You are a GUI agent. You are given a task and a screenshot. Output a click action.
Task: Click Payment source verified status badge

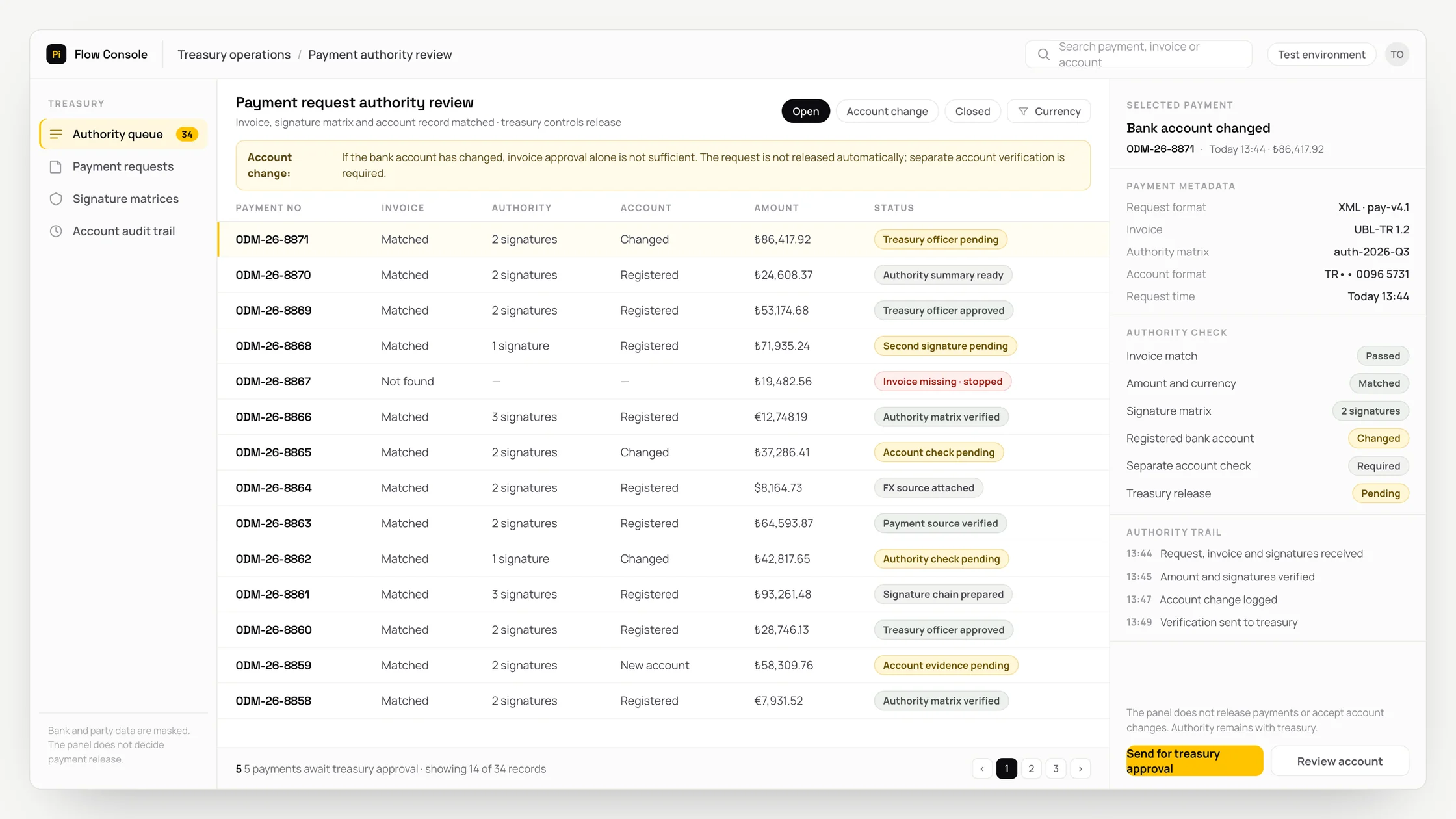pyautogui.click(x=941, y=523)
